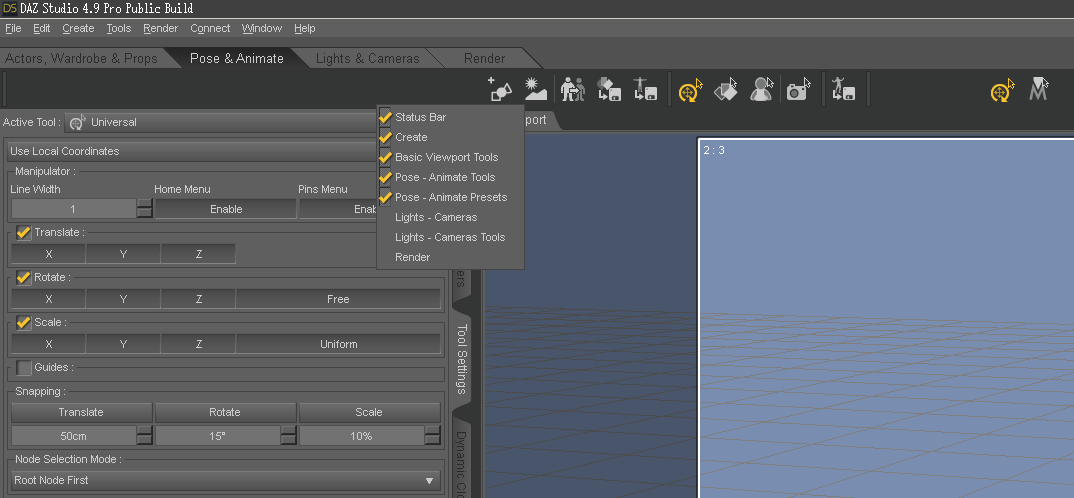Switch to Pose & Animate tab
1074x498 pixels.
pos(236,58)
